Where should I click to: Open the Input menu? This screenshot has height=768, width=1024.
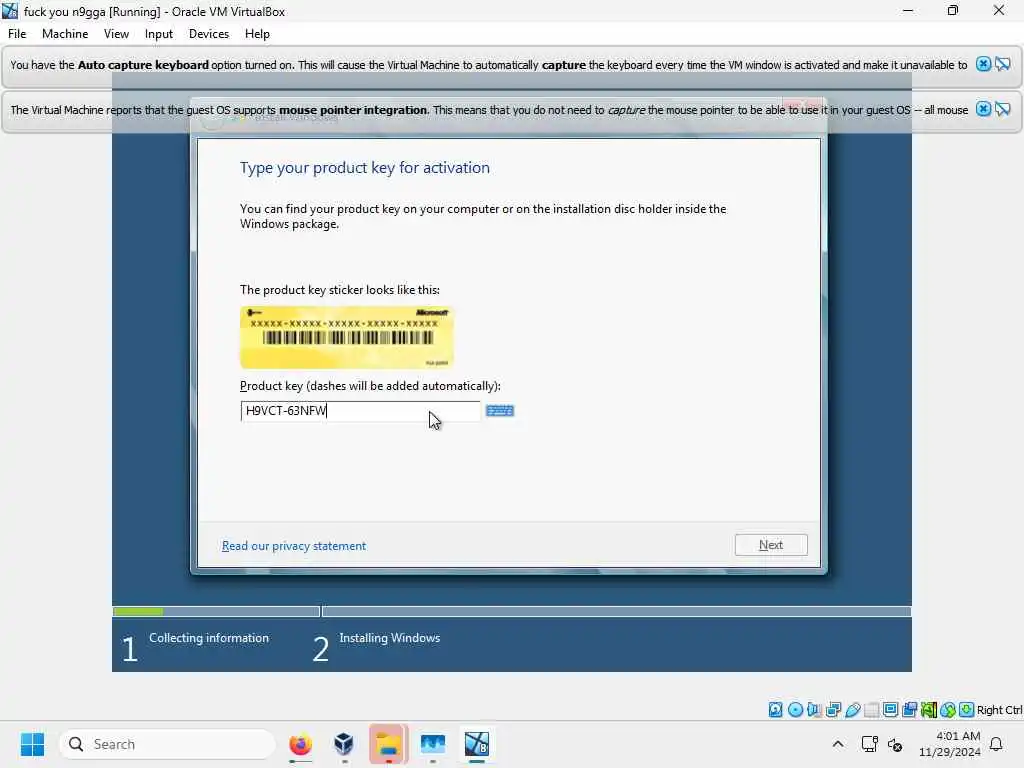point(159,34)
